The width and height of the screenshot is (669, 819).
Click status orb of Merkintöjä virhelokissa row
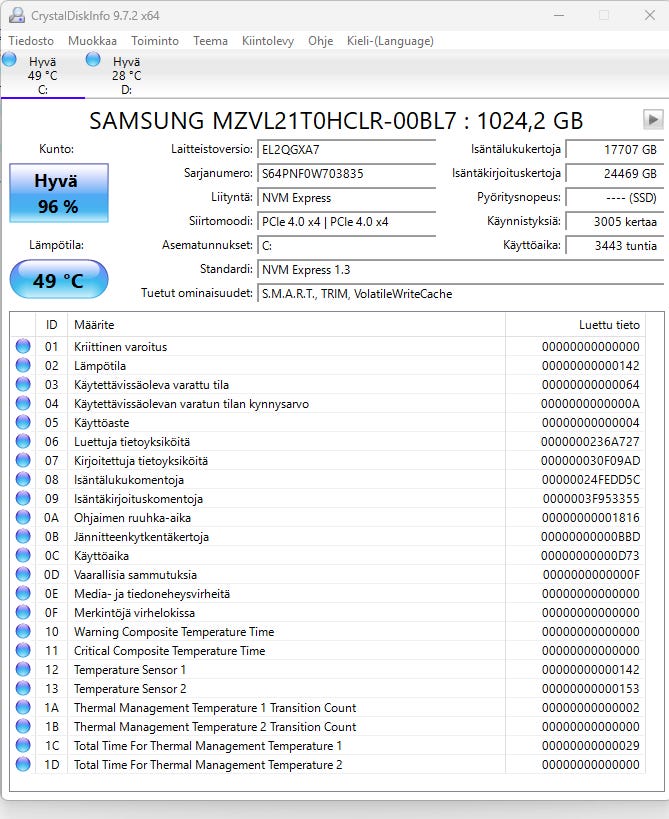23,612
